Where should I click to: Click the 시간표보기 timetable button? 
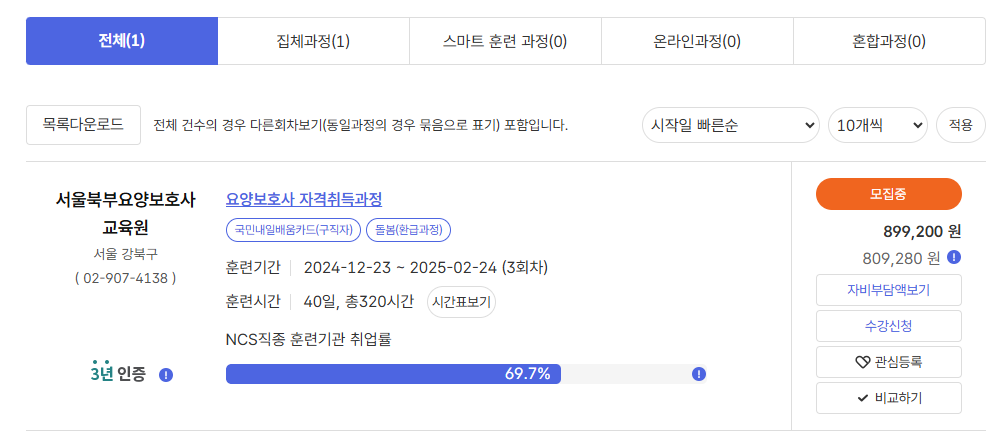coord(461,301)
